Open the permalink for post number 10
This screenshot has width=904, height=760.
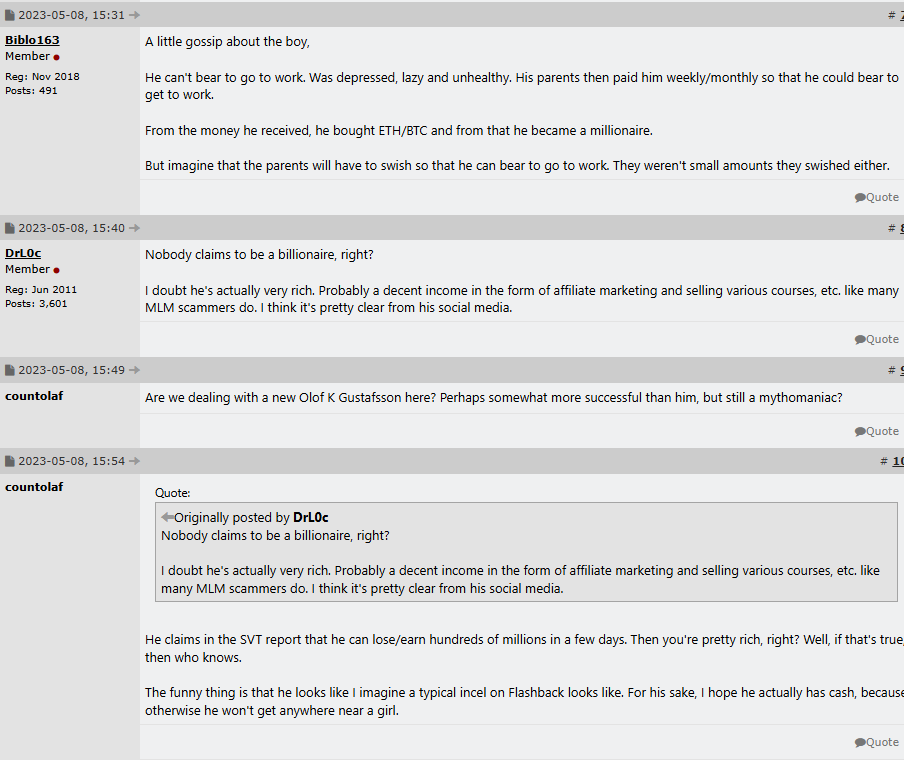point(897,461)
